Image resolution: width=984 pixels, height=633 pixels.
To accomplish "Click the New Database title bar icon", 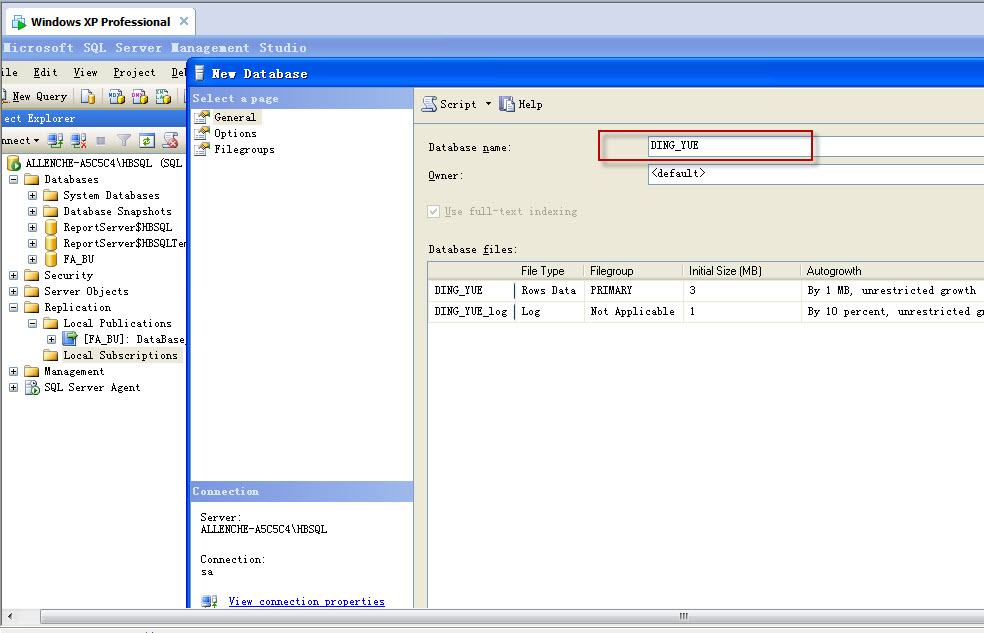I will pos(200,73).
